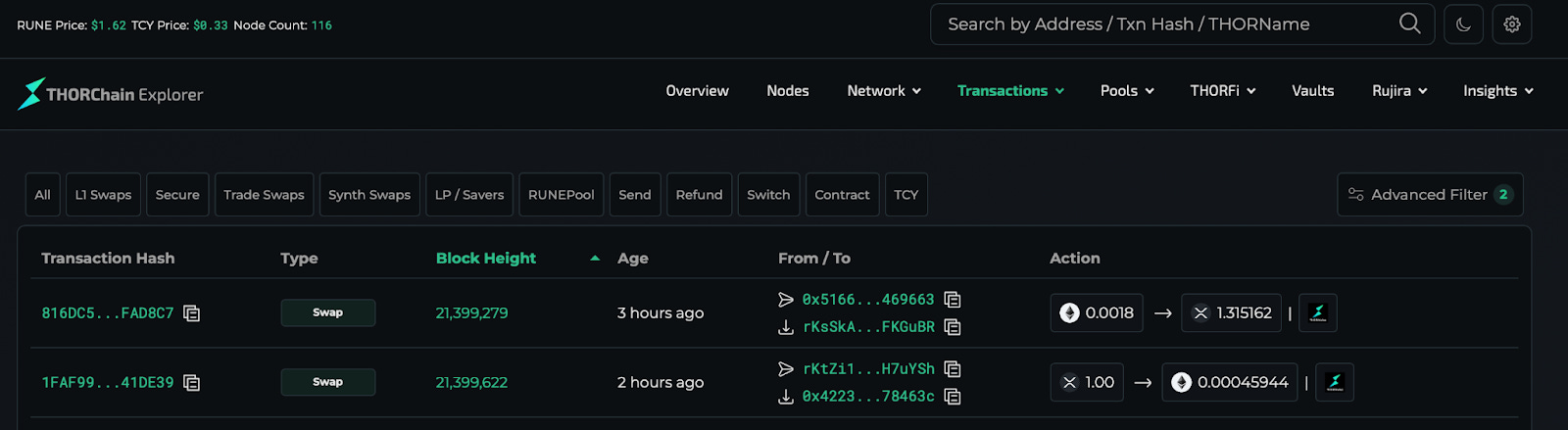Viewport: 1568px width, 430px height.
Task: Copy address 0x4223...78463c
Action: pyautogui.click(x=953, y=397)
